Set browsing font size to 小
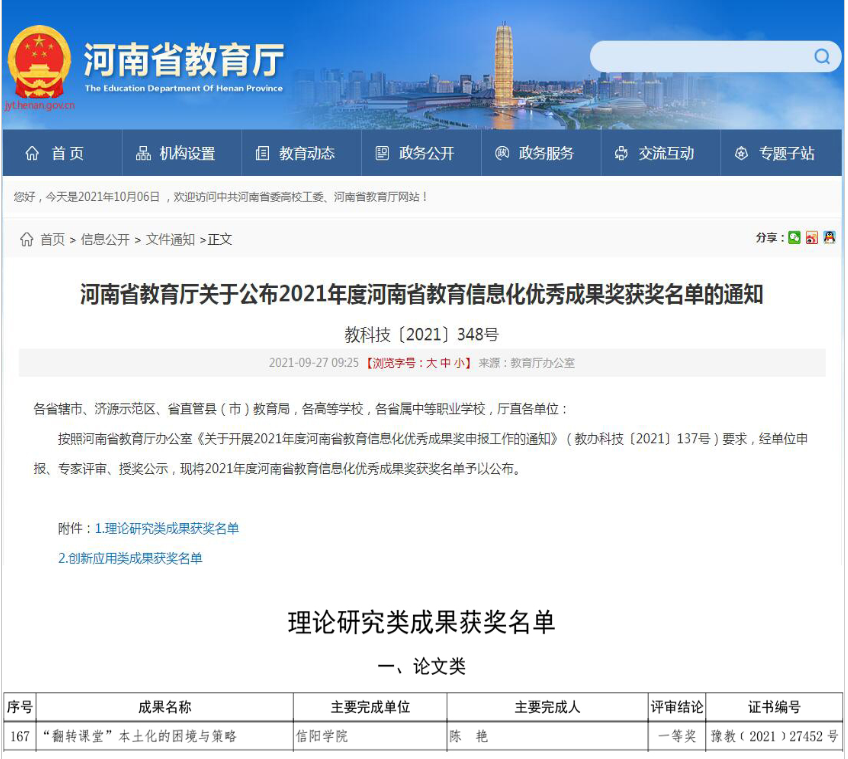Viewport: 848px width, 759px height. click(x=459, y=363)
